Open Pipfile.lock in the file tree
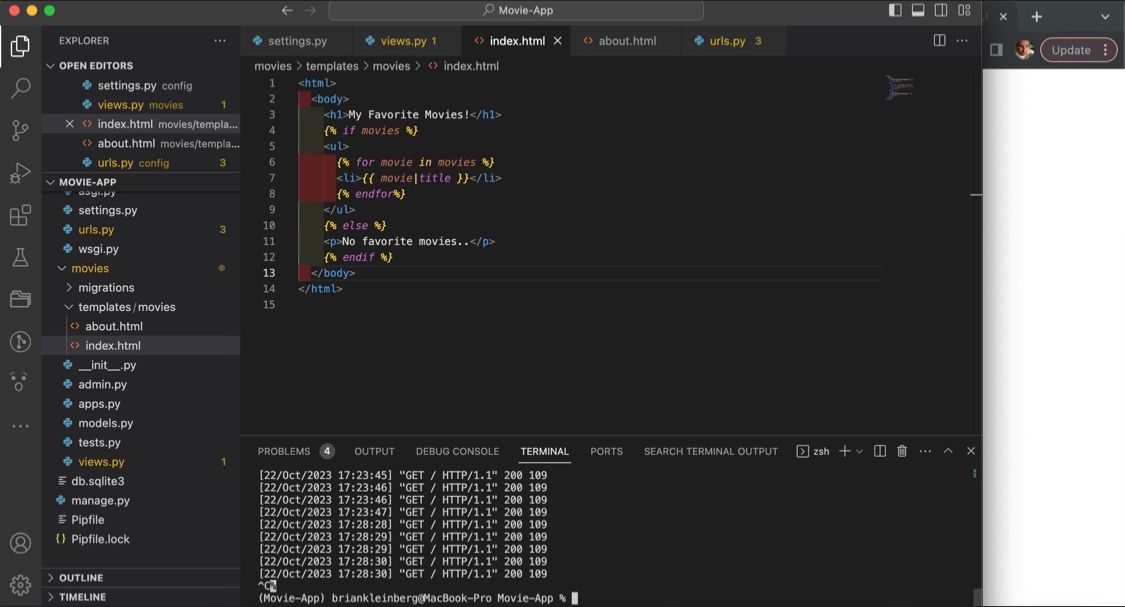 [x=141, y=539]
